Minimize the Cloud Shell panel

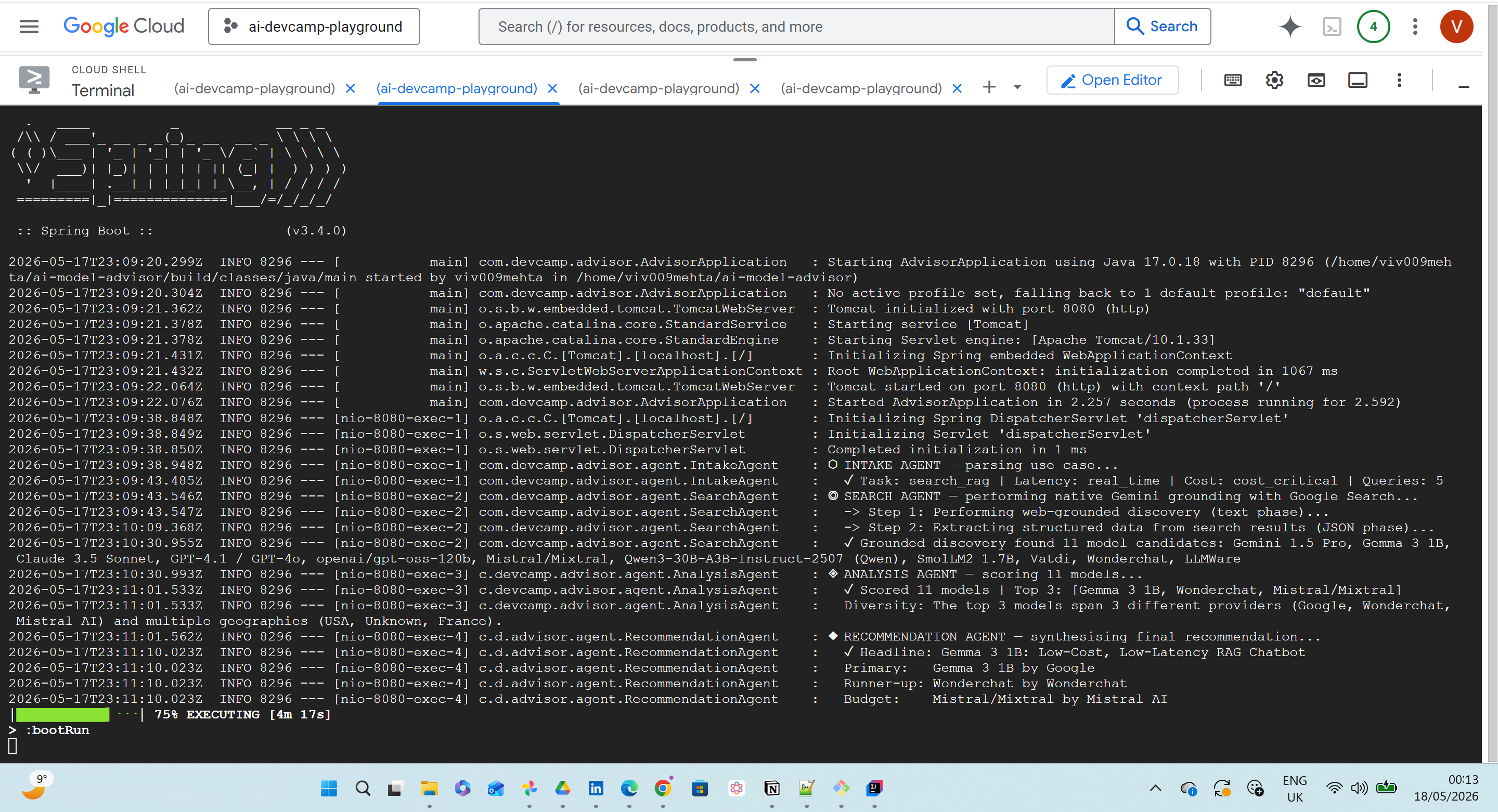pyautogui.click(x=1464, y=87)
